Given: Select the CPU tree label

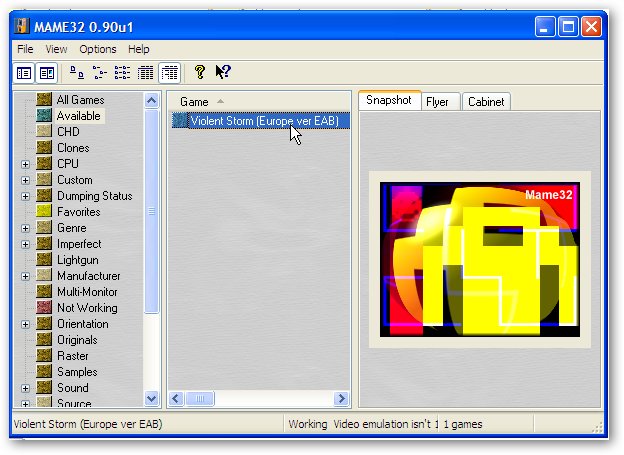Looking at the screenshot, I should 68,164.
